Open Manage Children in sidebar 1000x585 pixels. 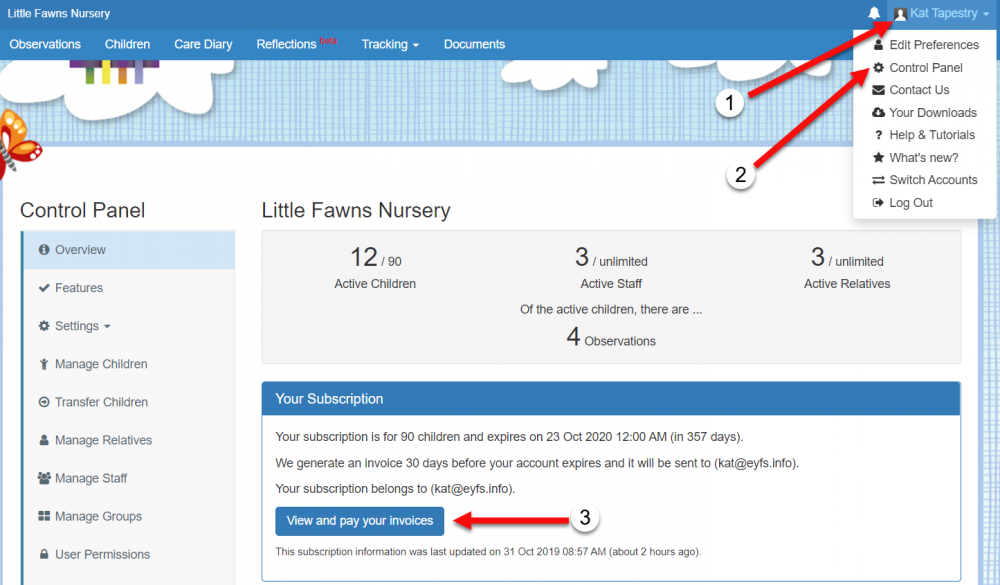point(100,364)
